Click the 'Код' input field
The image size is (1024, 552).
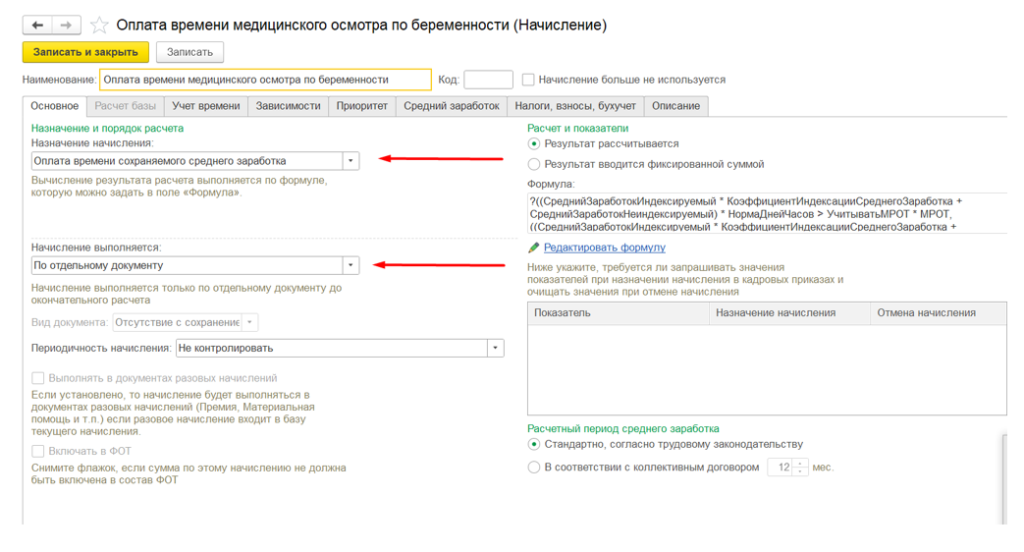488,80
